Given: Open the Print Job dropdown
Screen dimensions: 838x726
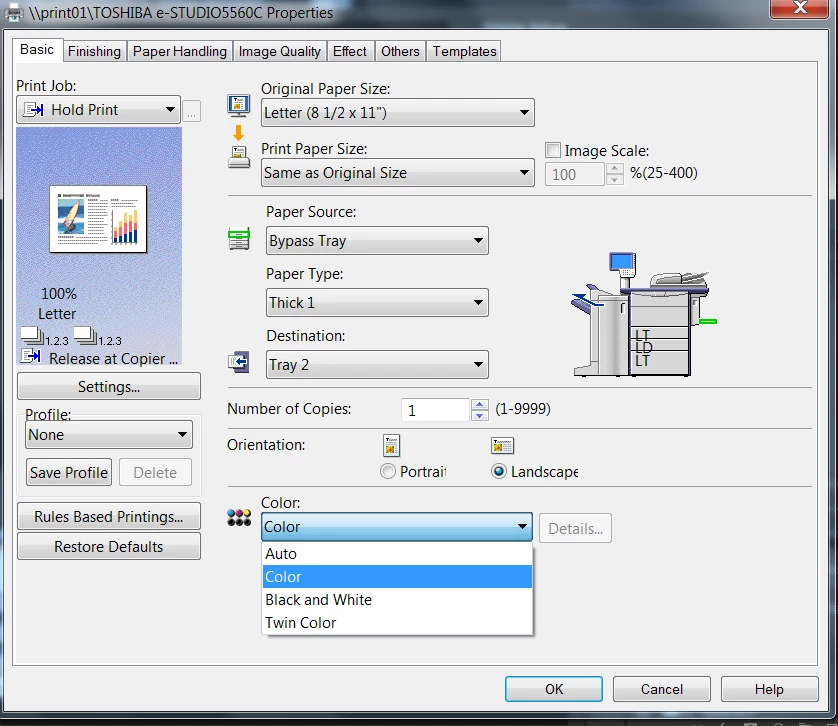Looking at the screenshot, I should click(98, 110).
